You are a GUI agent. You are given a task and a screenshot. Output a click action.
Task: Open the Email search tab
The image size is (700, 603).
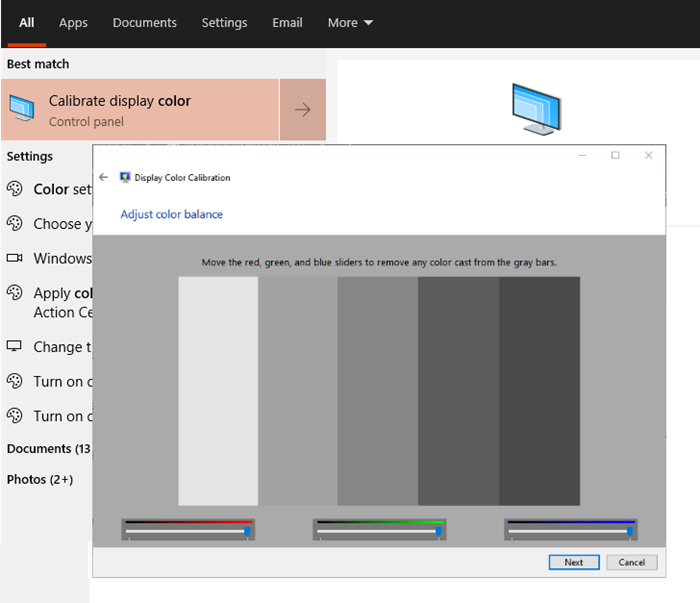coord(288,23)
